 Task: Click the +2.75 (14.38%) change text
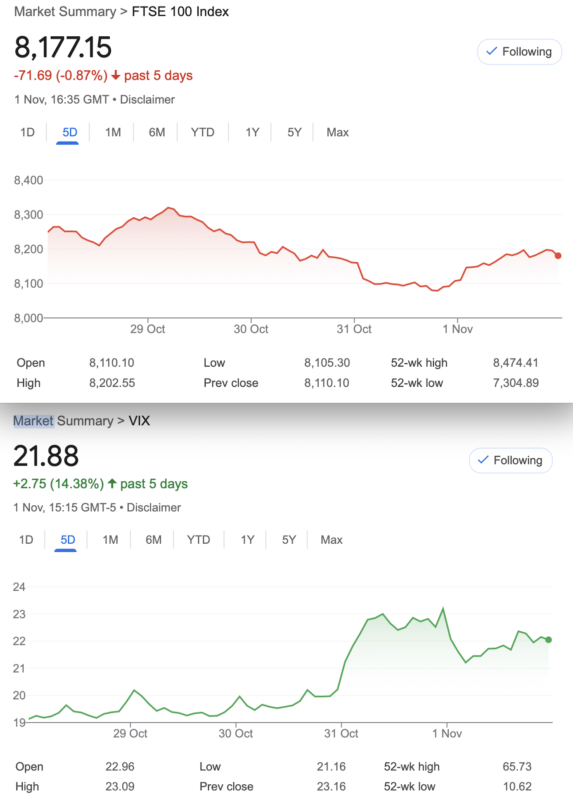pos(58,484)
